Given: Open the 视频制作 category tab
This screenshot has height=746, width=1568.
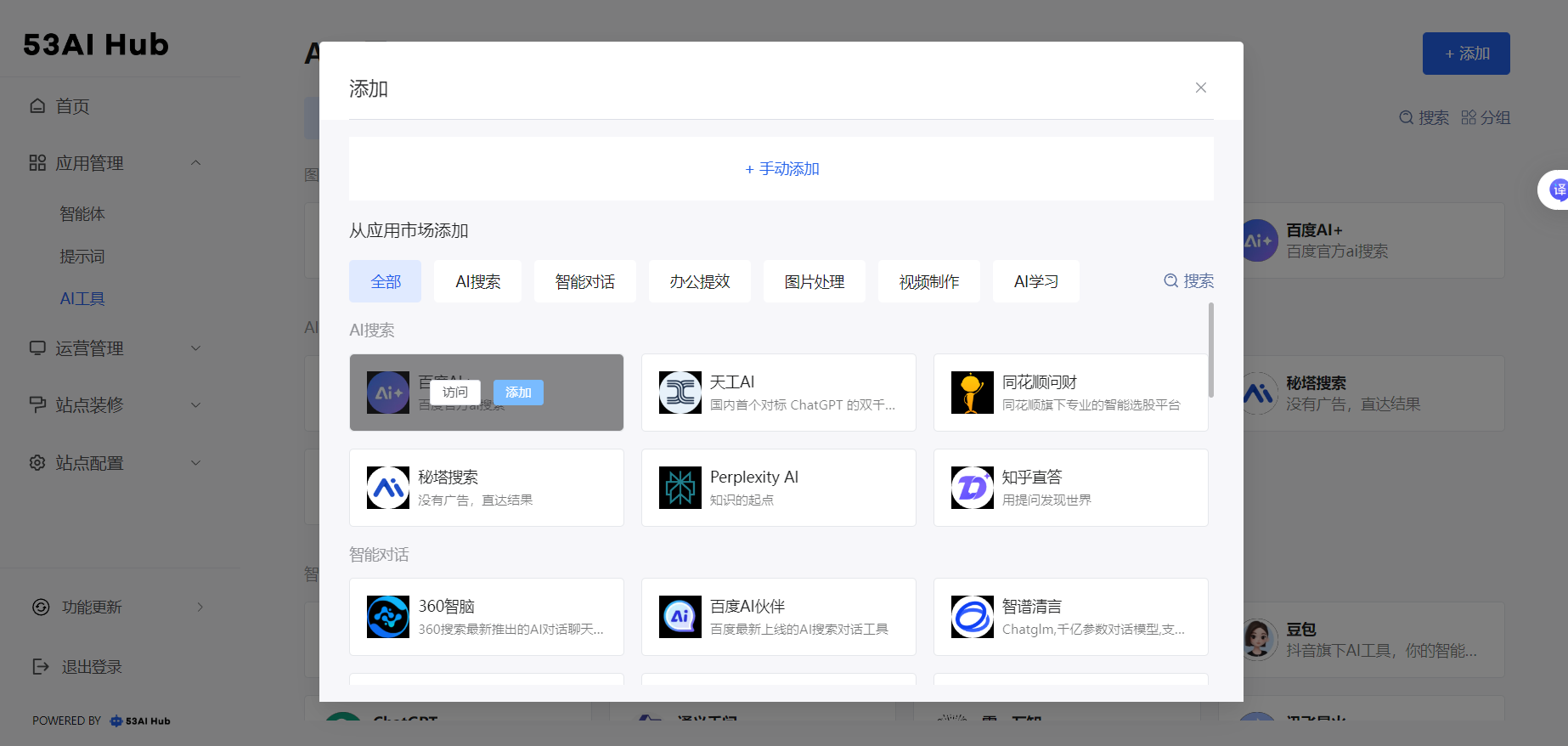Looking at the screenshot, I should point(928,281).
